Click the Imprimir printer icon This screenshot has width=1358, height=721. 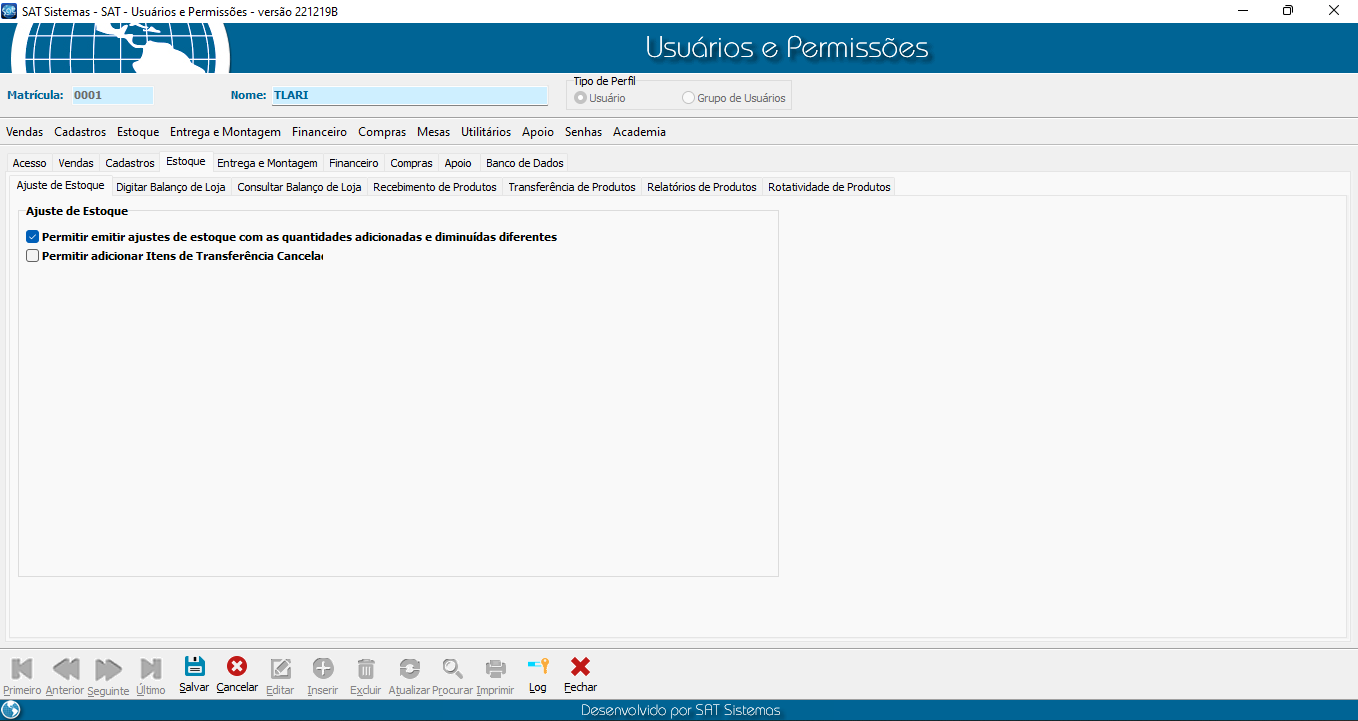coord(495,669)
